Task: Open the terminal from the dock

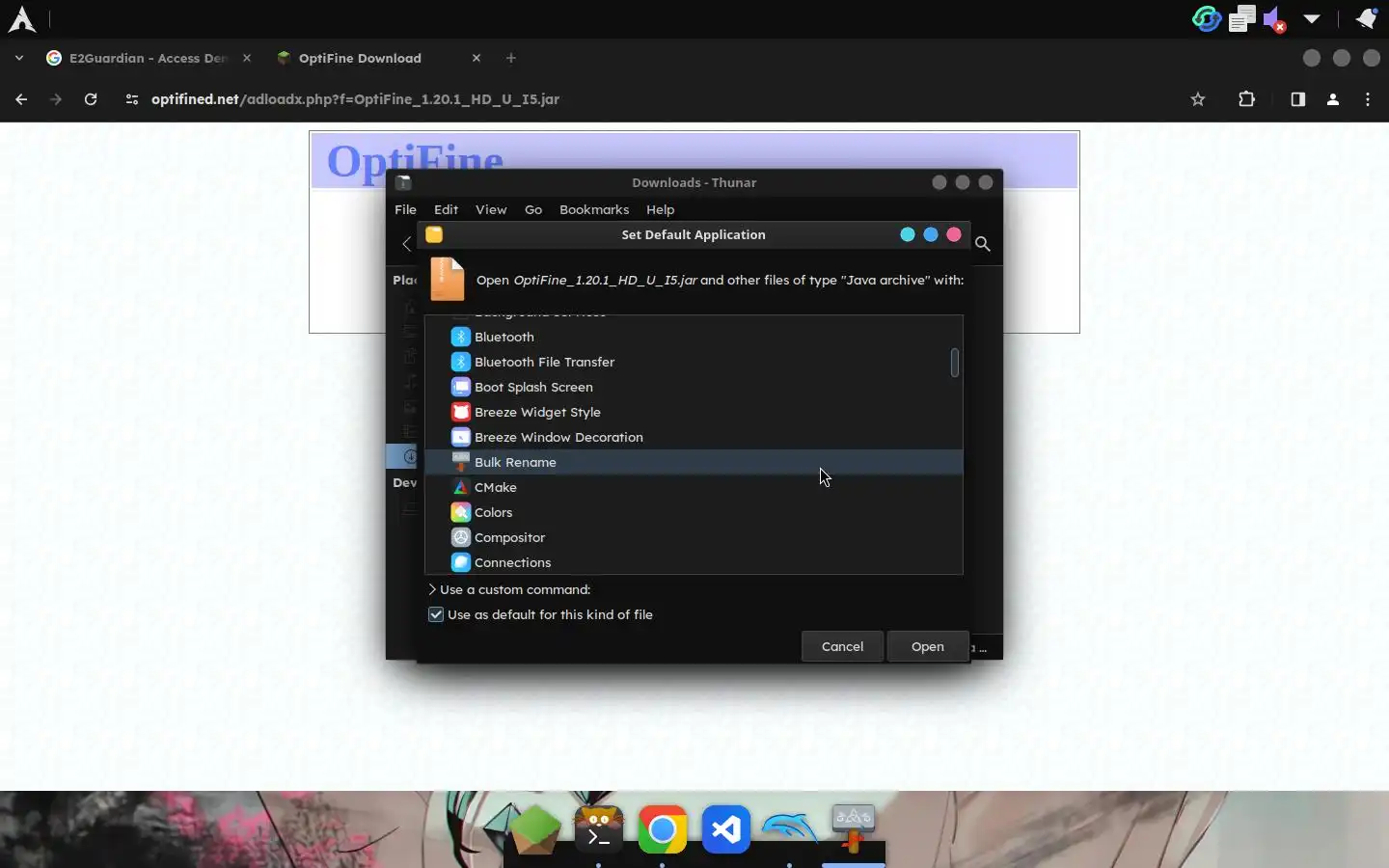Action: tap(599, 829)
